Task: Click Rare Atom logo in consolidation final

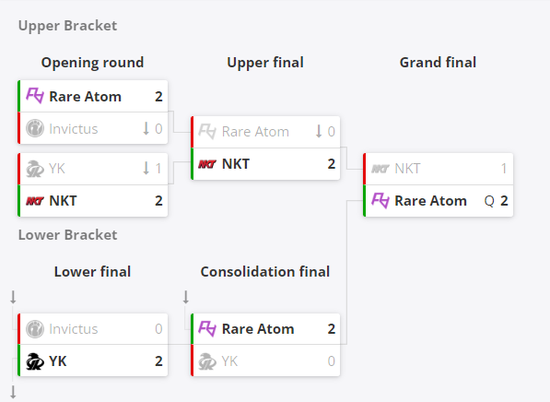Action: pos(208,329)
